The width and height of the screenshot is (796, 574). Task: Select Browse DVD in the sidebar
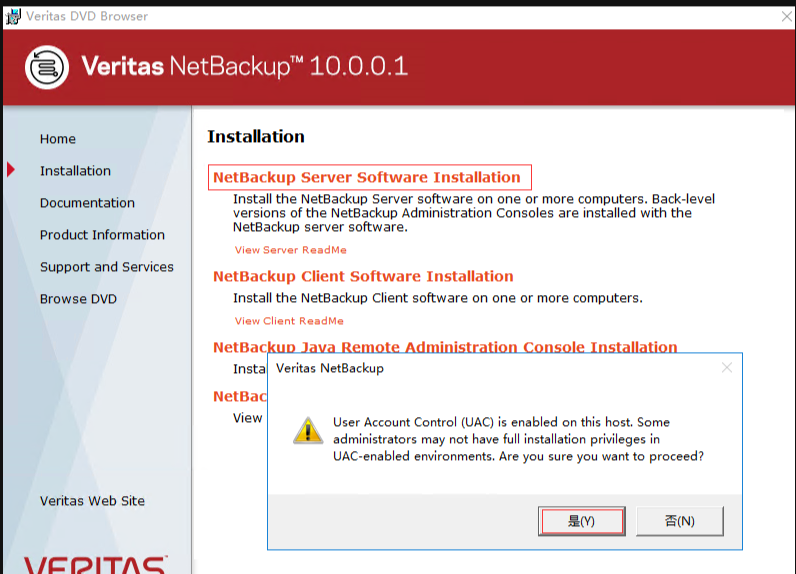click(x=78, y=299)
